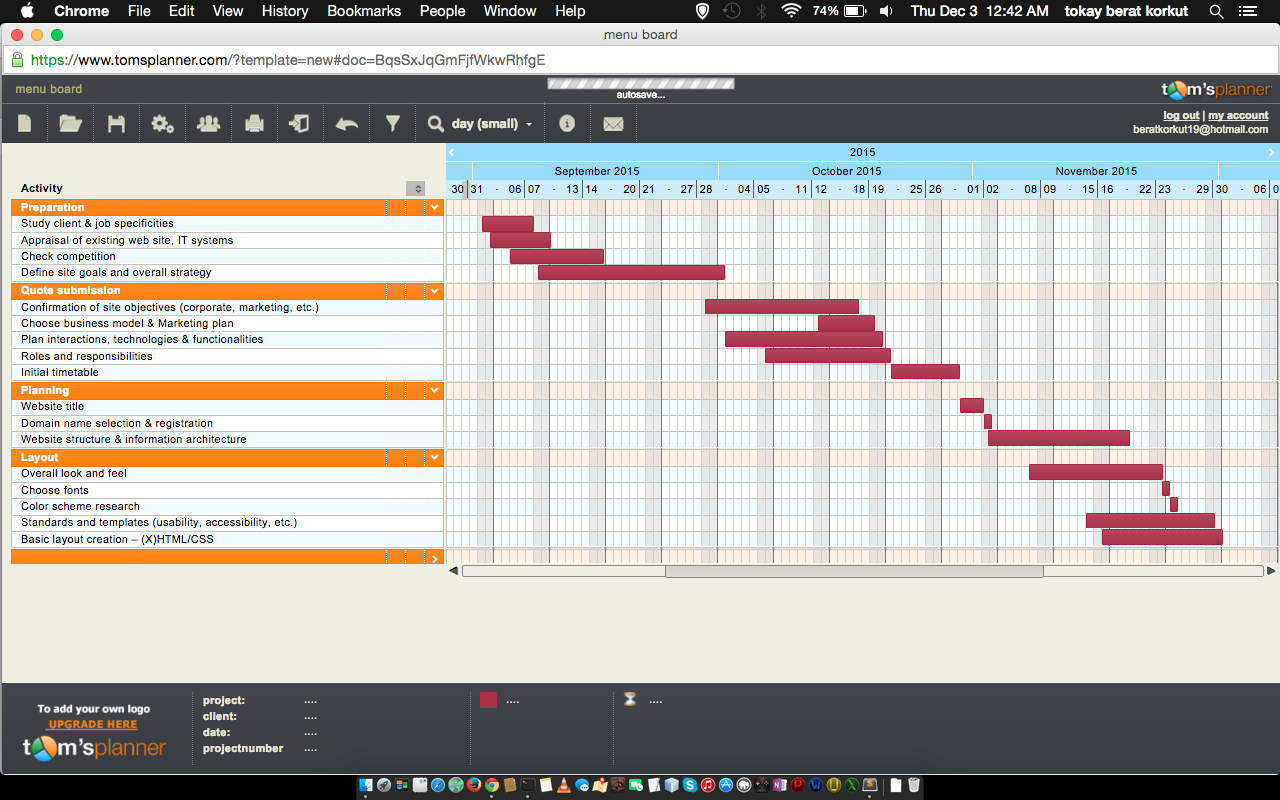
Task: Open the History menu
Action: coord(284,11)
